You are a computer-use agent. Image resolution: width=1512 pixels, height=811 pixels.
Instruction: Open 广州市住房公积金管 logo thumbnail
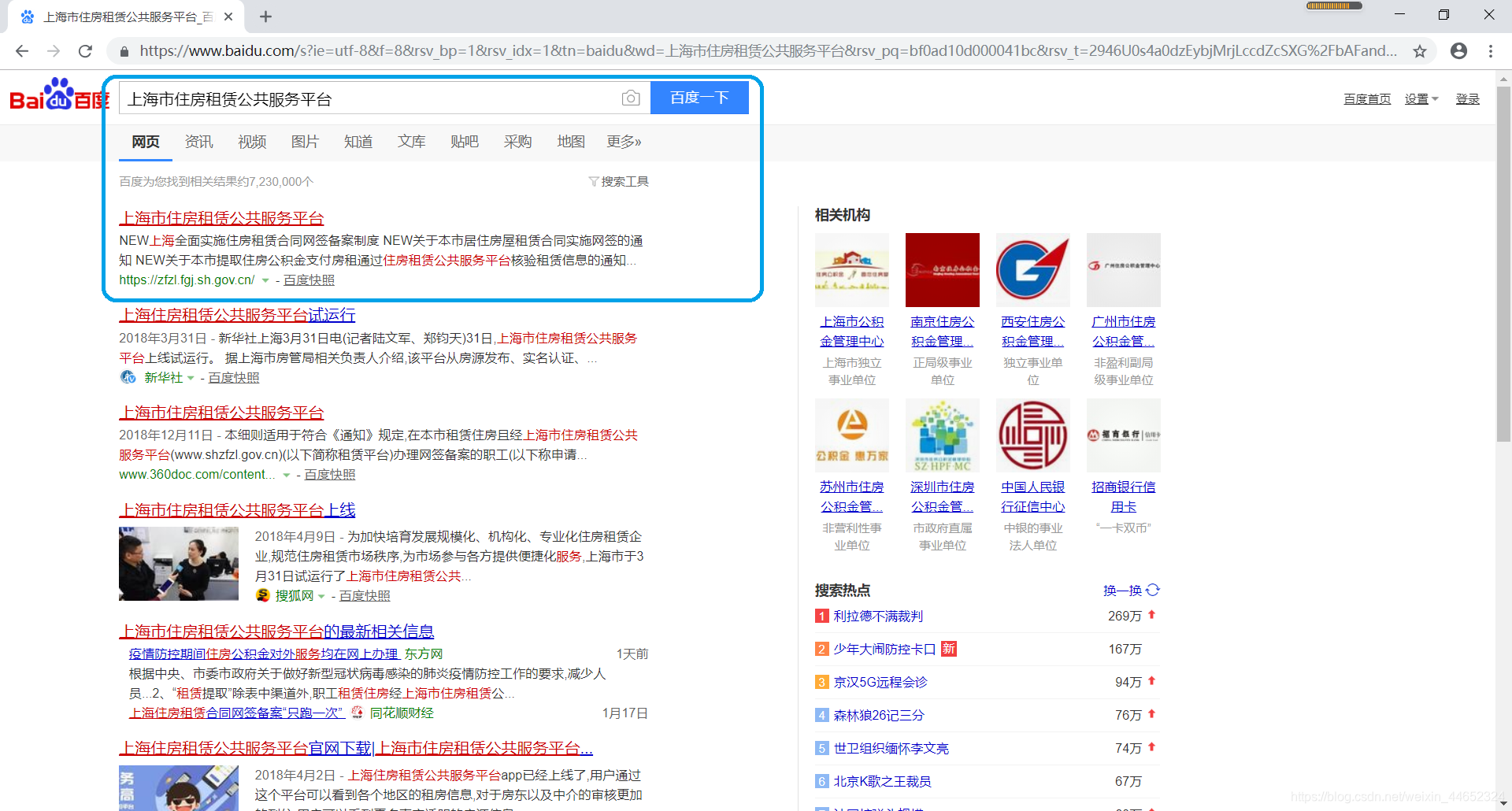1124,270
